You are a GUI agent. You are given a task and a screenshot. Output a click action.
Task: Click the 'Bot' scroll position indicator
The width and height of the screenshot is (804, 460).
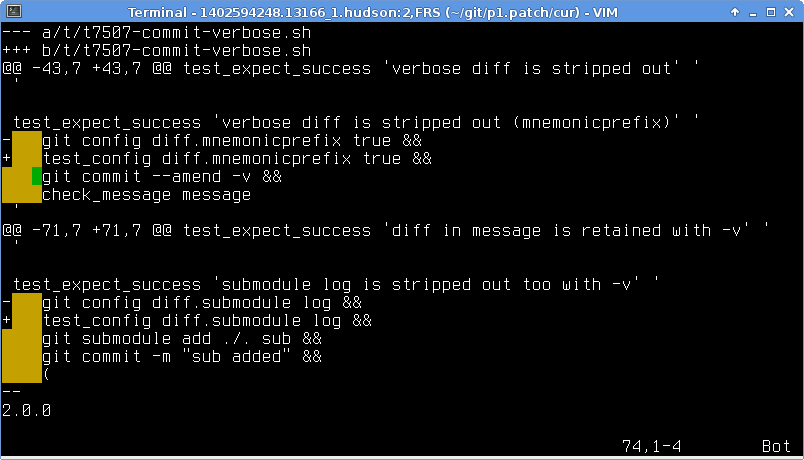776,446
